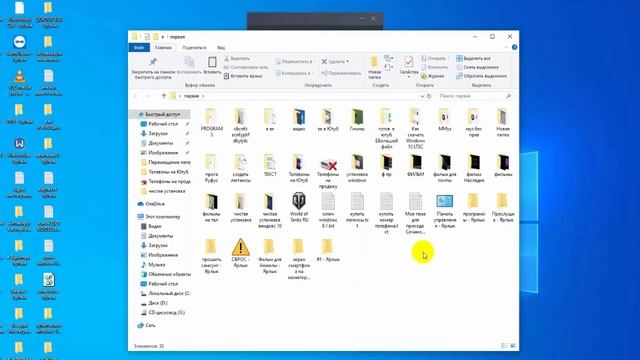Click the refresh icon beside address bar
Image resolution: width=640 pixels, height=360 pixels.
(x=429, y=96)
